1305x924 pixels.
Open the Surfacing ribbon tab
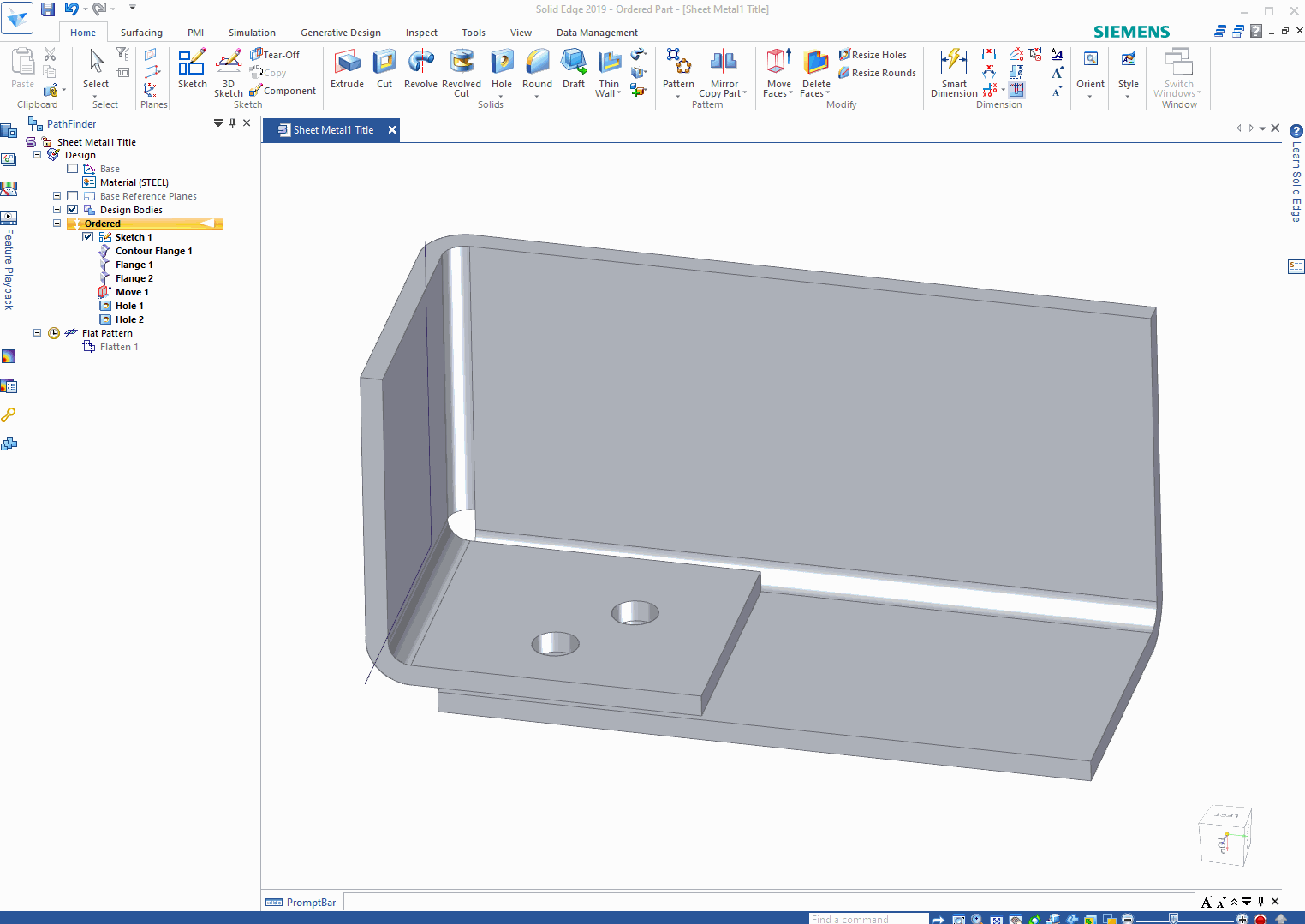coord(141,33)
